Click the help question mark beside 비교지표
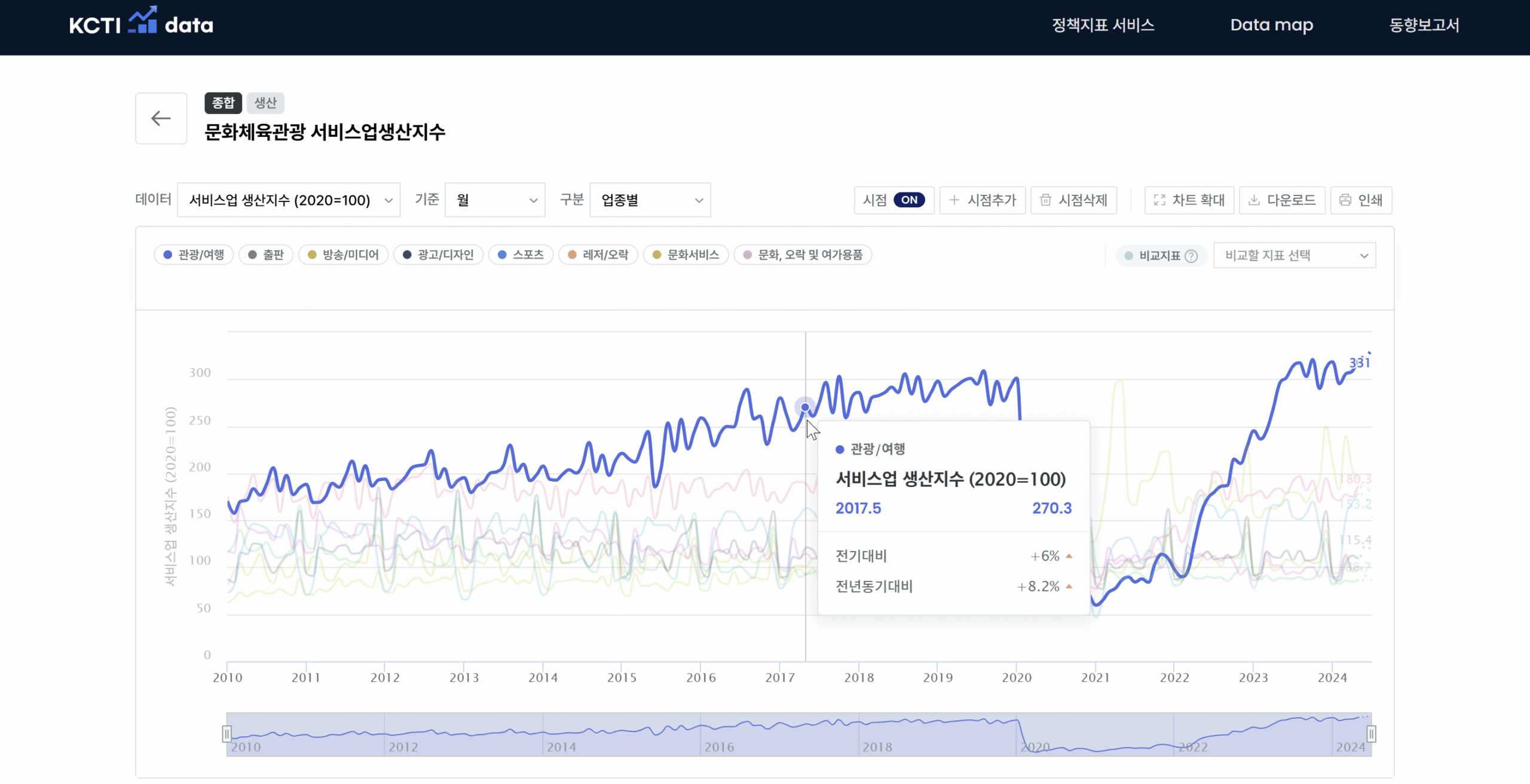Screen dimensions: 1530x784 [x=1191, y=256]
